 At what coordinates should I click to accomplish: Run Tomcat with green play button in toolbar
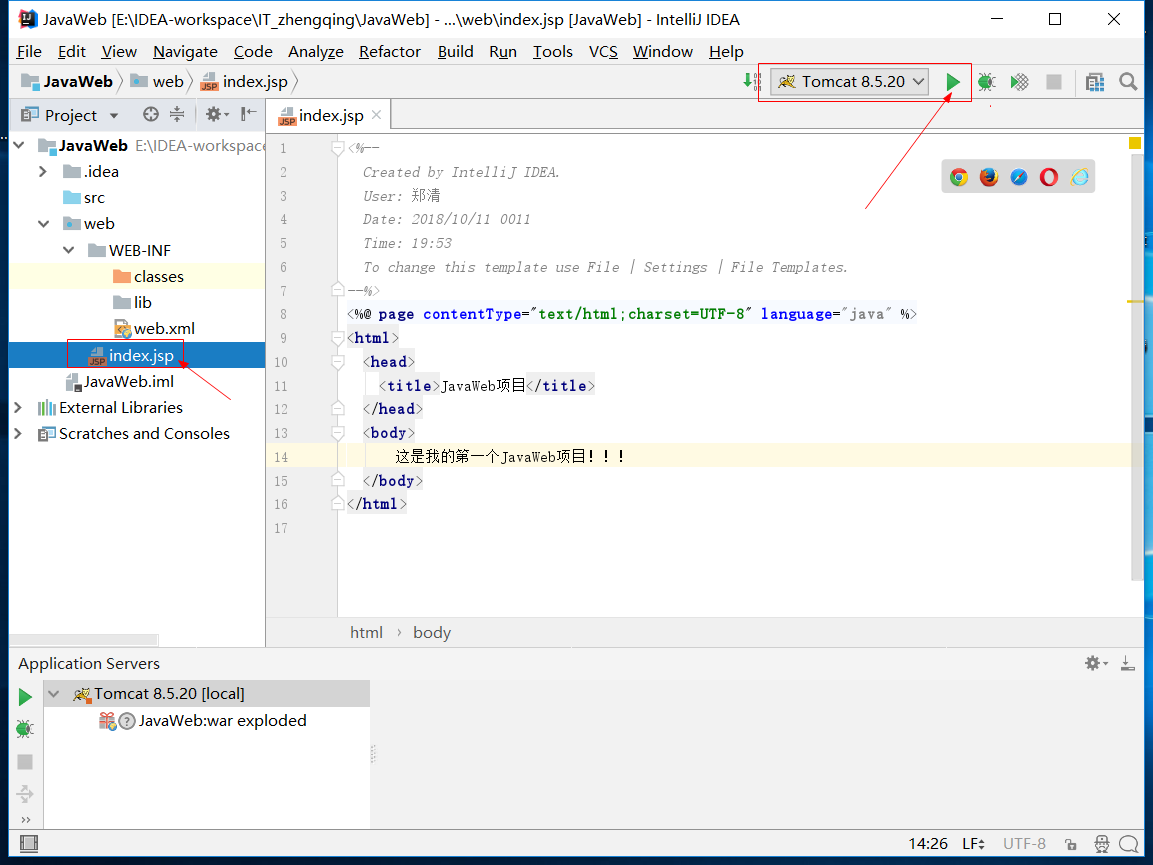[x=952, y=82]
